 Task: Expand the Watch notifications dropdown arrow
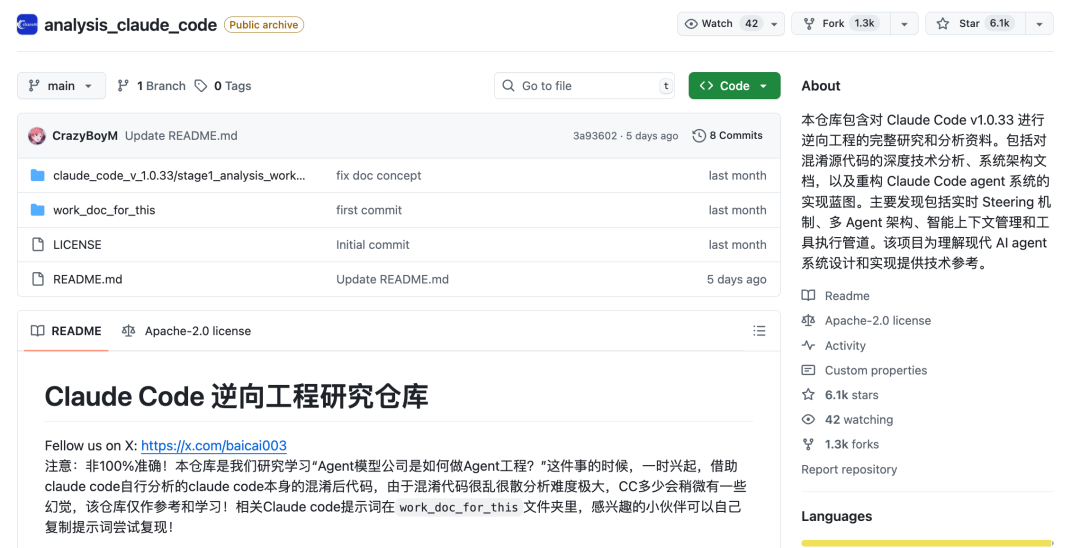[x=774, y=24]
